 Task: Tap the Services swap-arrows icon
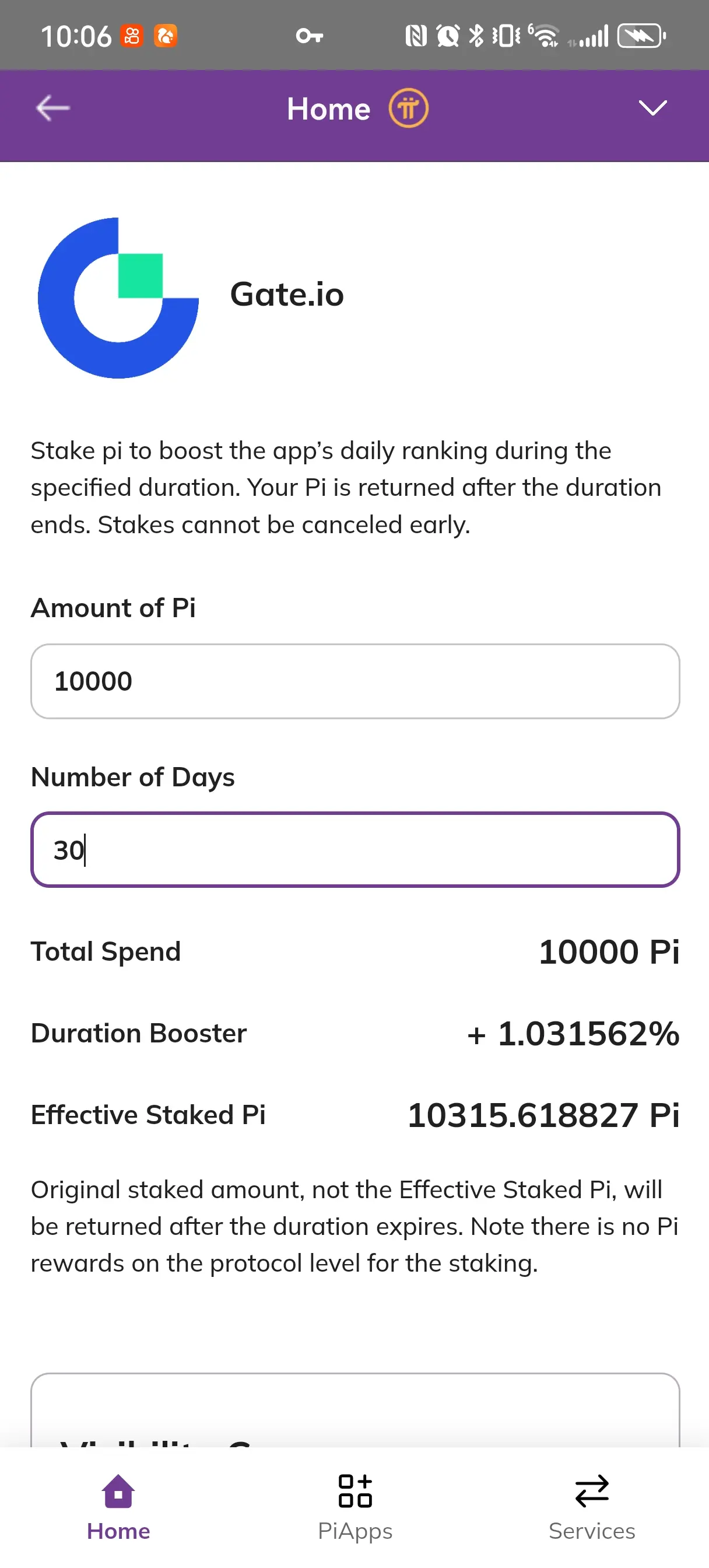[592, 1490]
